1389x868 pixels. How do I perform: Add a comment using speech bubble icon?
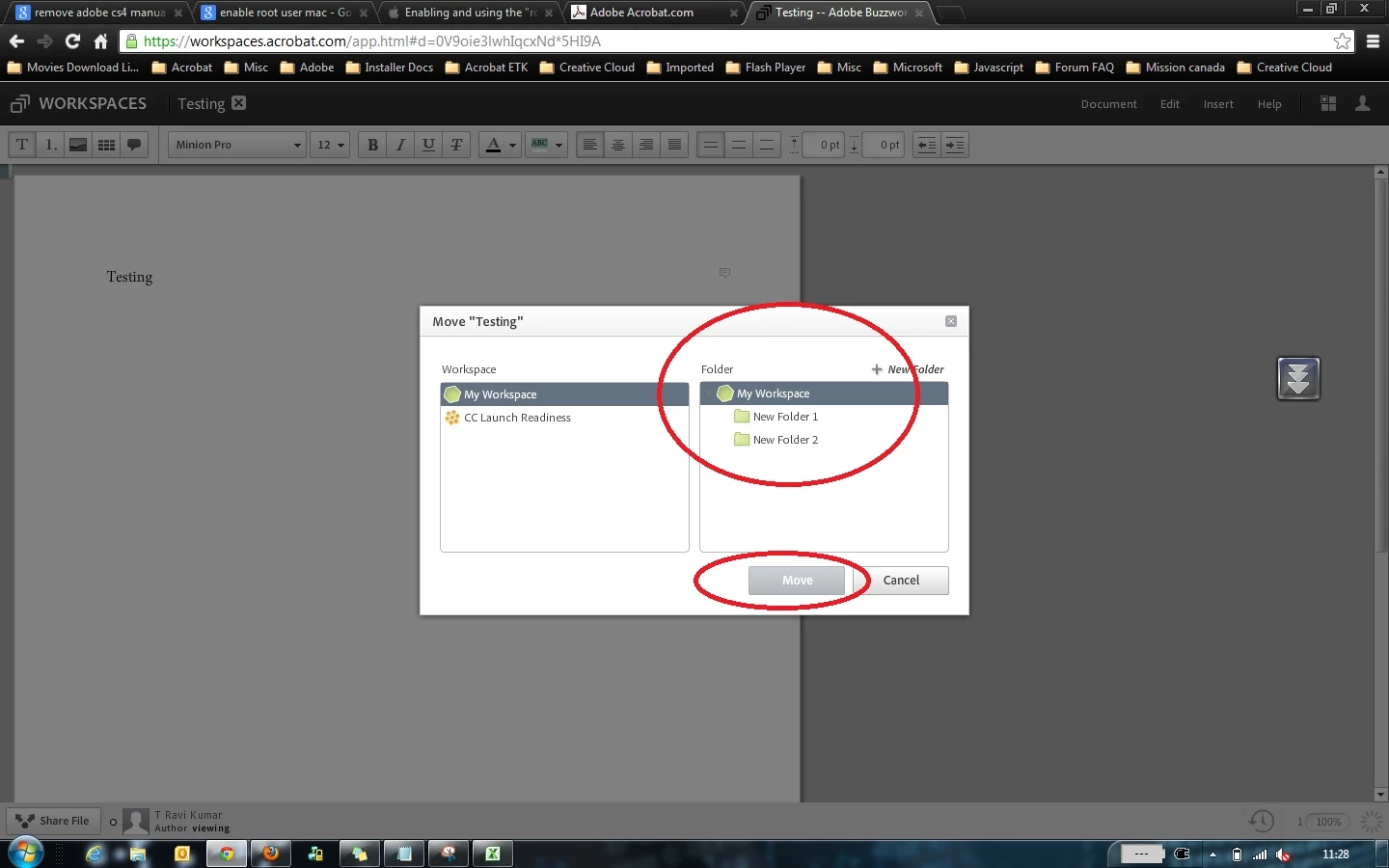coord(134,145)
